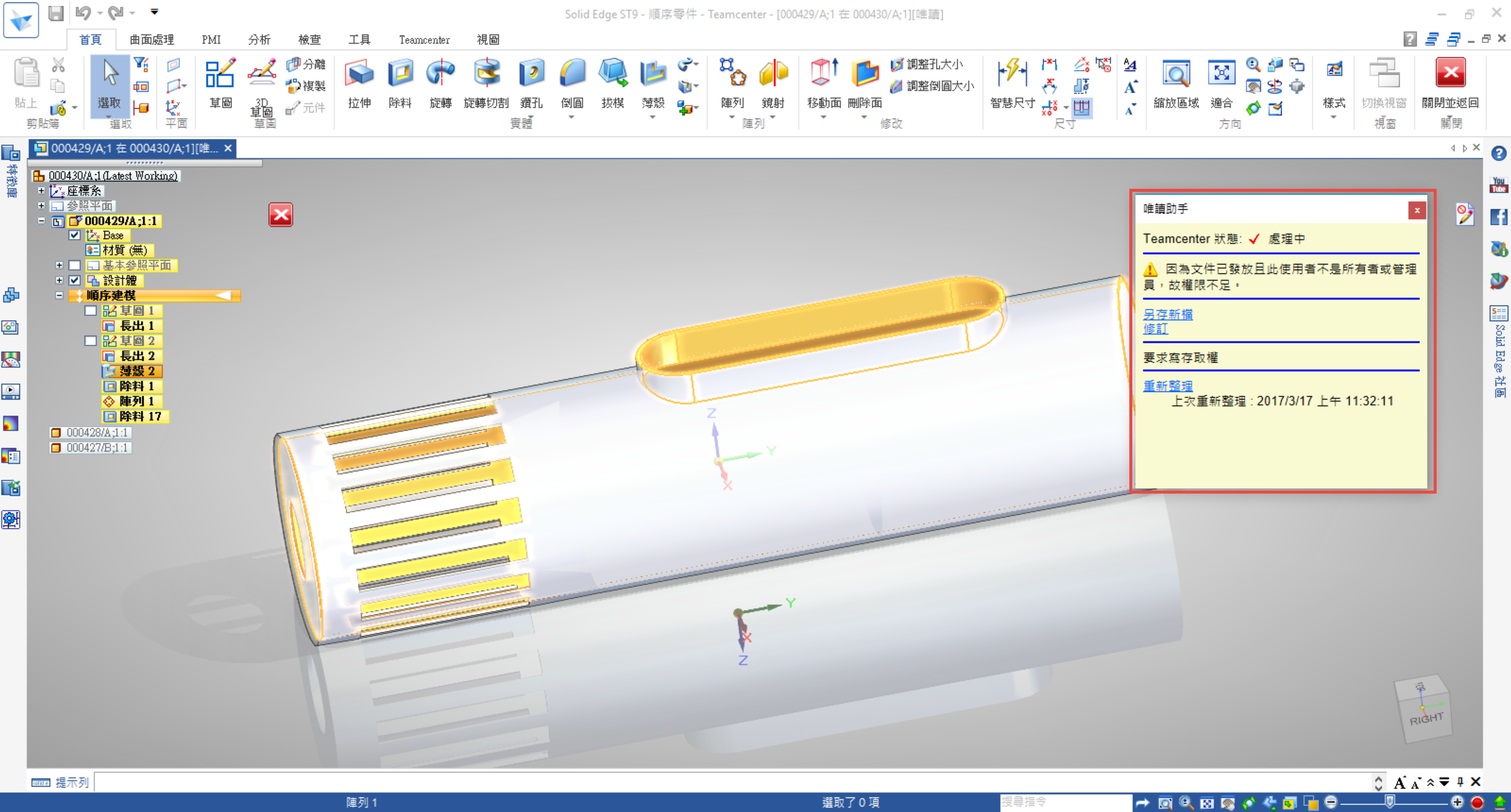This screenshot has width=1511, height=812.
Task: Select the 刪除面 delete faces tool
Action: tap(865, 83)
